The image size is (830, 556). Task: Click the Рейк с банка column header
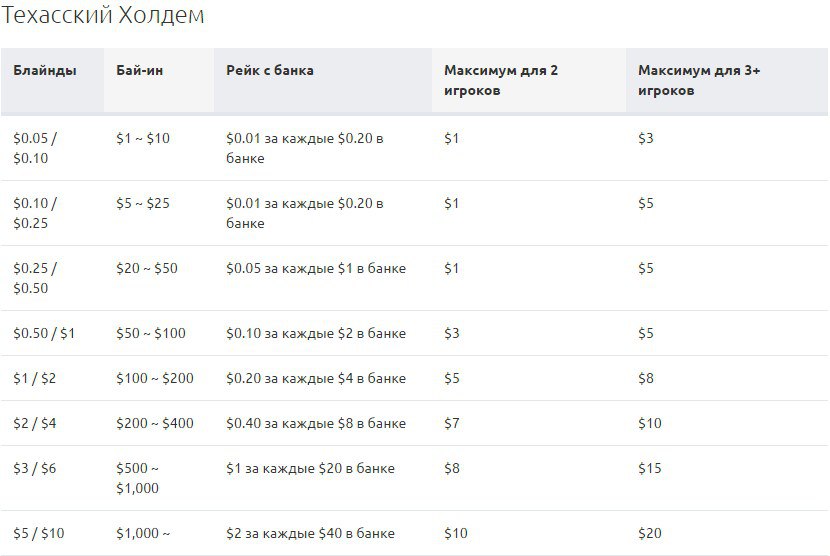point(270,70)
